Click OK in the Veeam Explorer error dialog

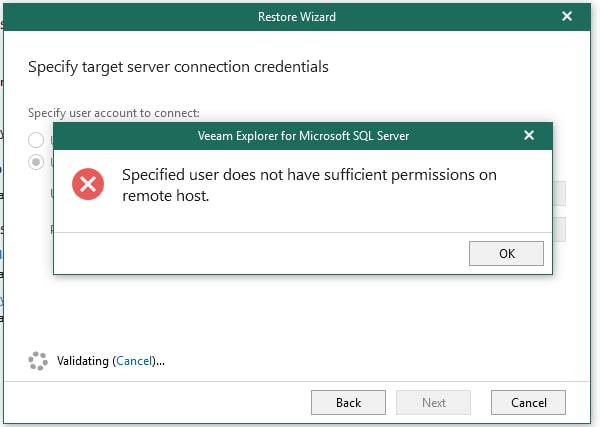coord(506,253)
